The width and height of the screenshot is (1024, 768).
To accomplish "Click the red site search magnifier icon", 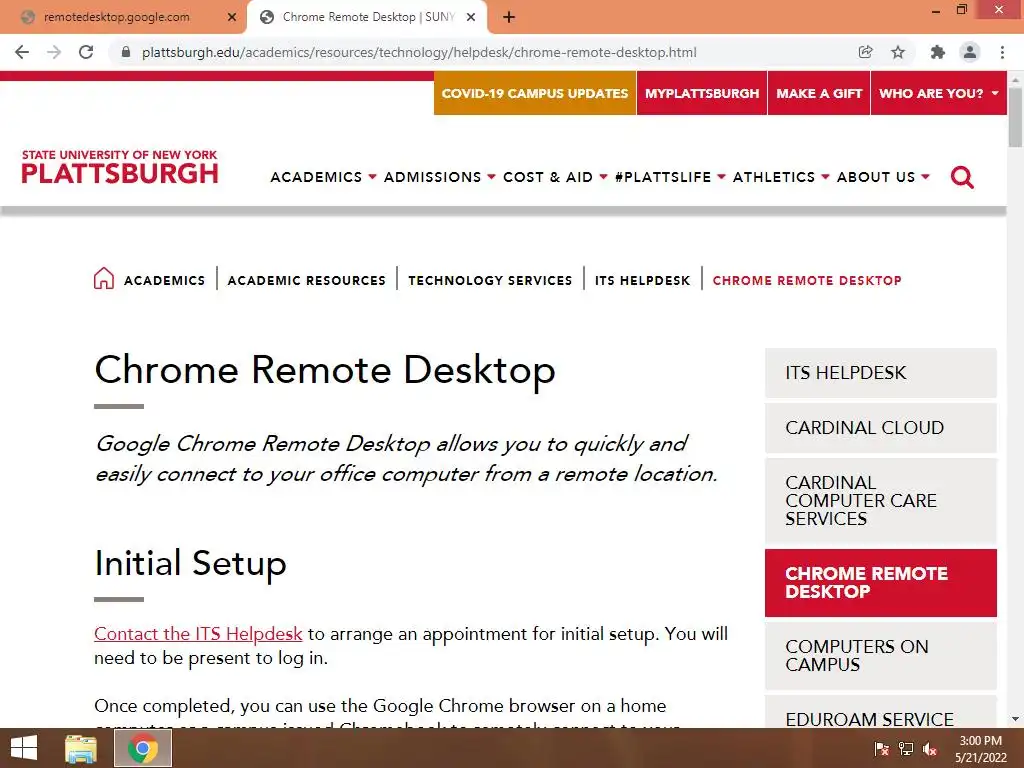I will point(962,177).
